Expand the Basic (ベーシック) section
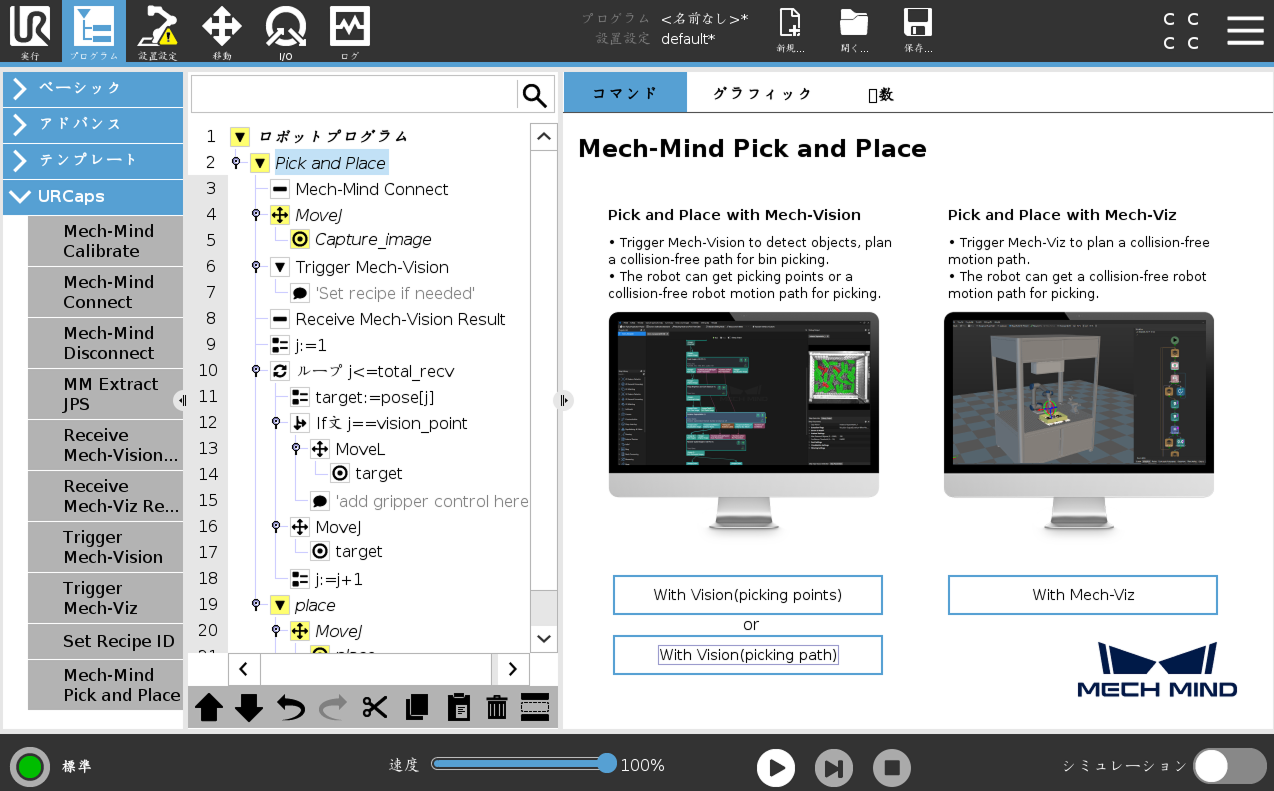 [93, 88]
